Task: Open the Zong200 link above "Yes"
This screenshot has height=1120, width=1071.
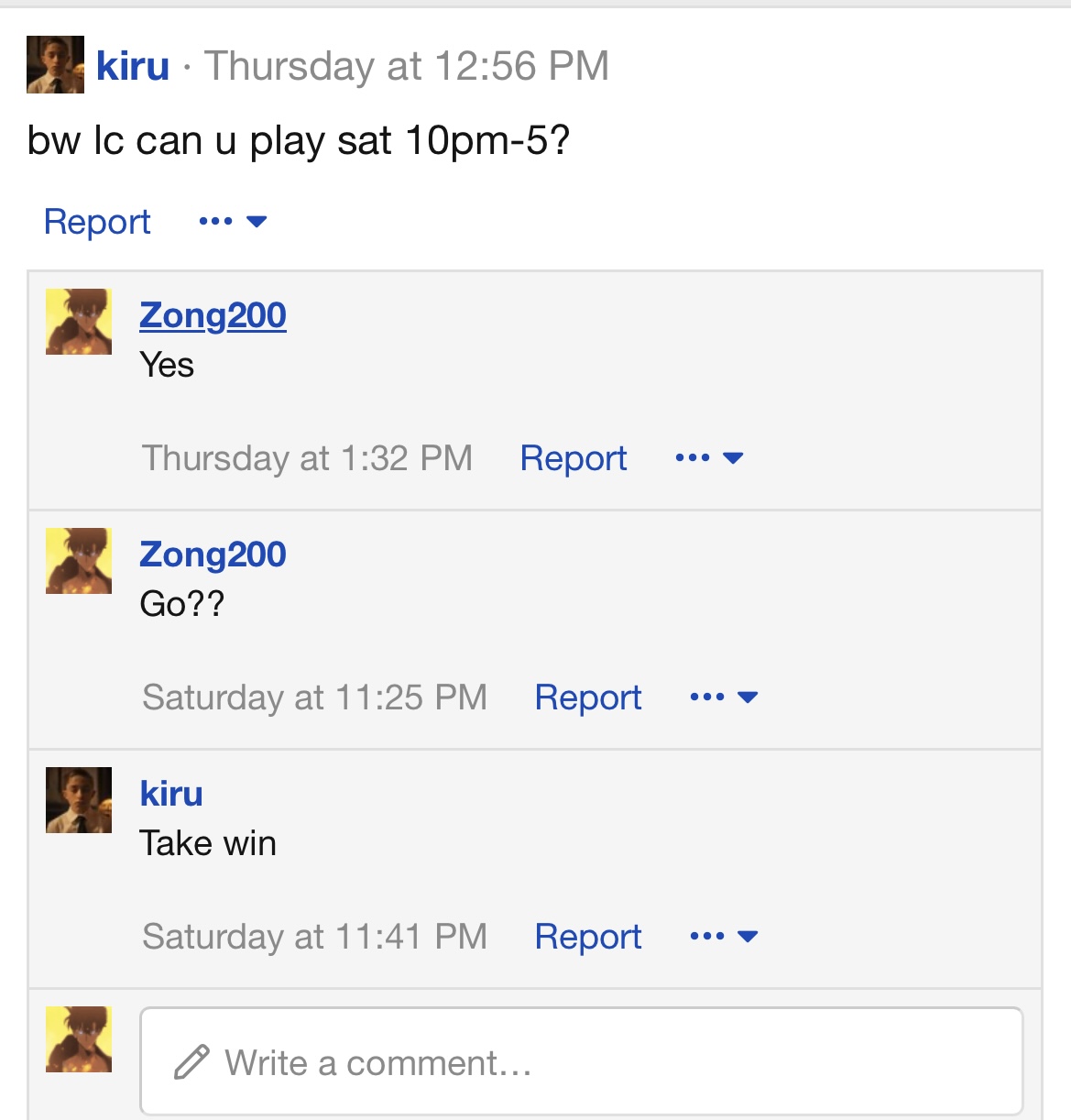Action: coord(213,315)
